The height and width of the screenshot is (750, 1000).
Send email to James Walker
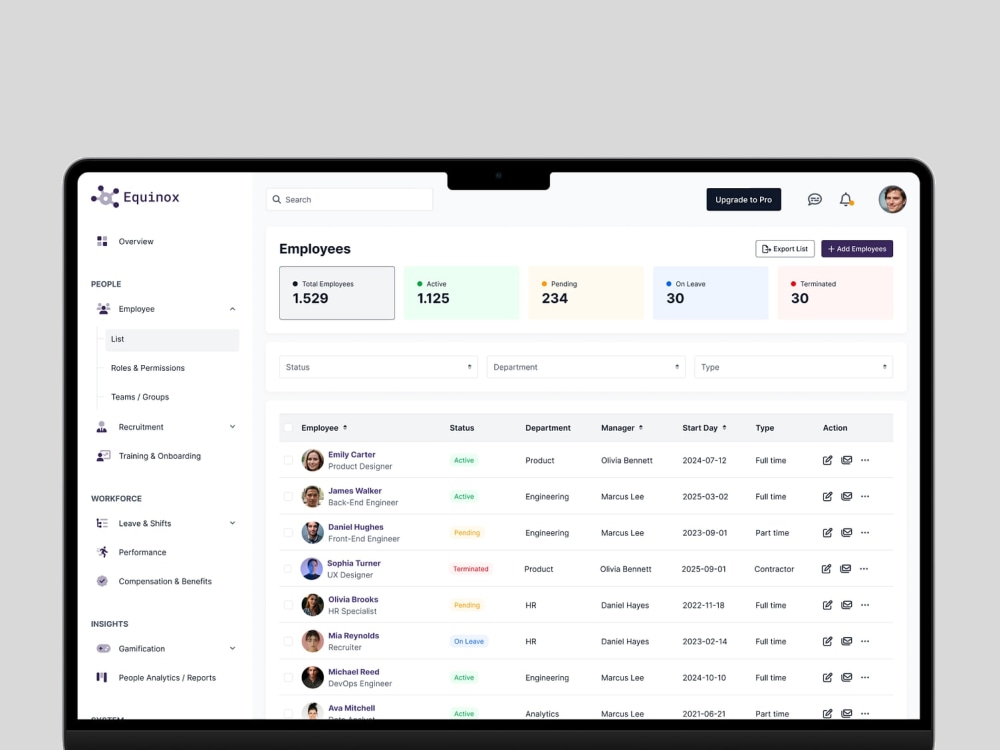[x=846, y=496]
